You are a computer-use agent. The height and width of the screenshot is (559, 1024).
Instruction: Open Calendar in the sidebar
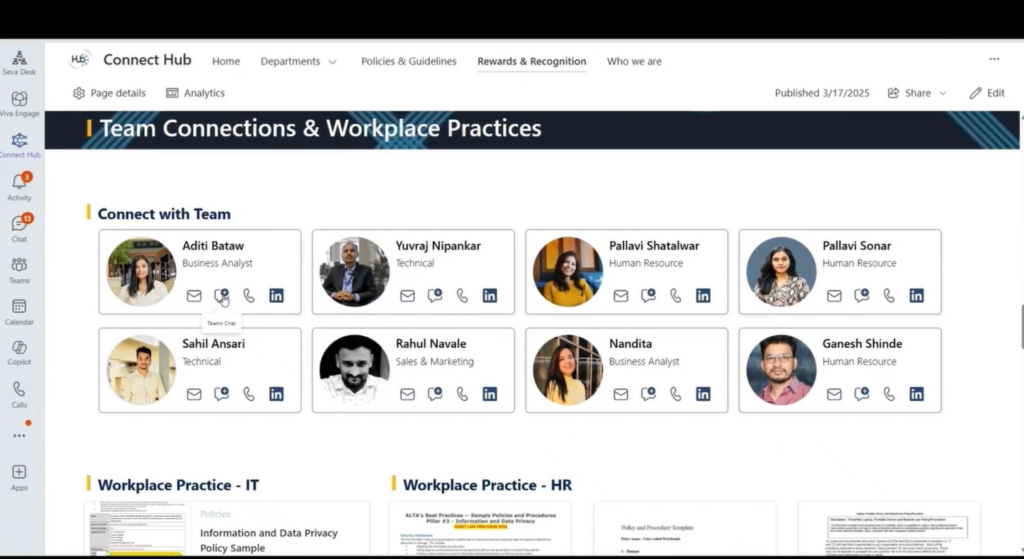(x=19, y=311)
